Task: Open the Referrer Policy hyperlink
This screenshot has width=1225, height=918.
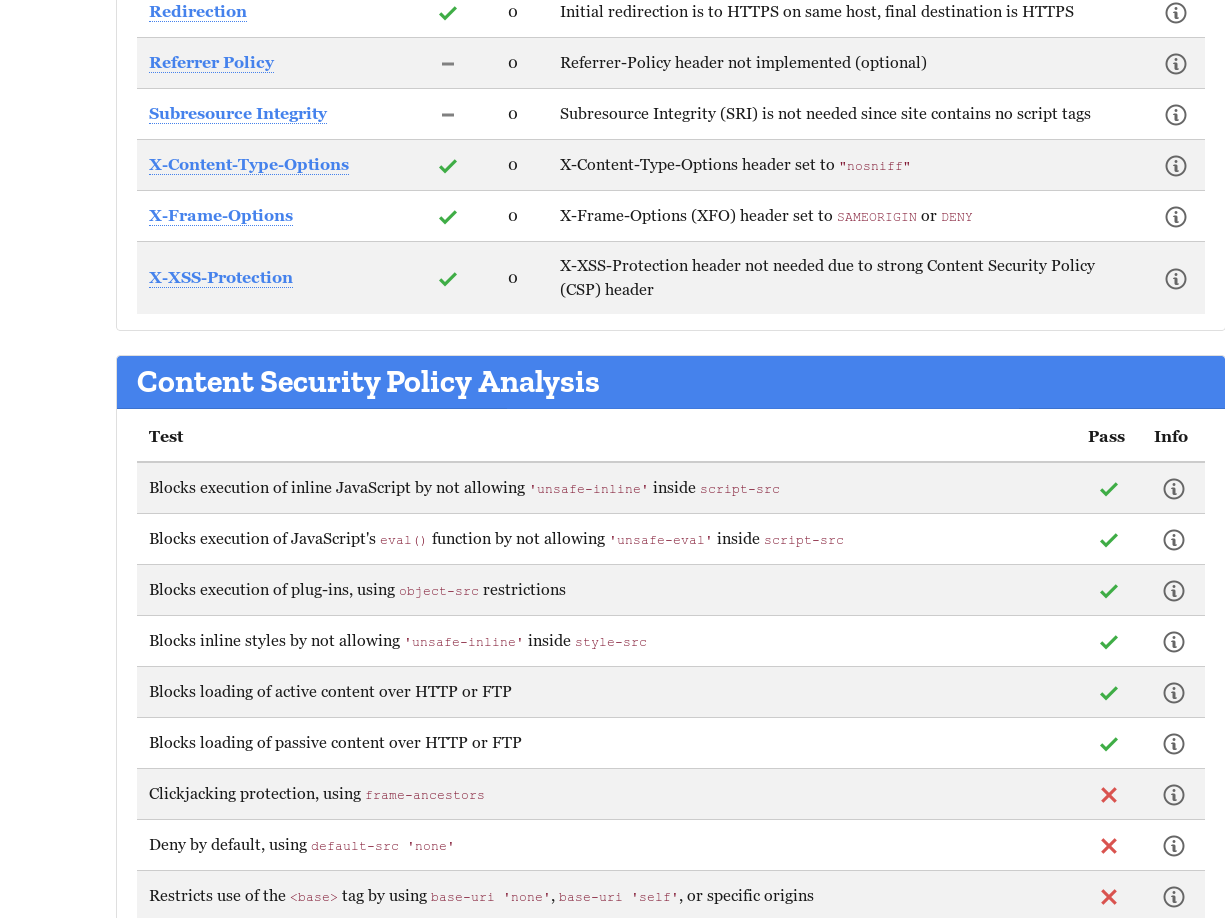Action: pos(211,63)
